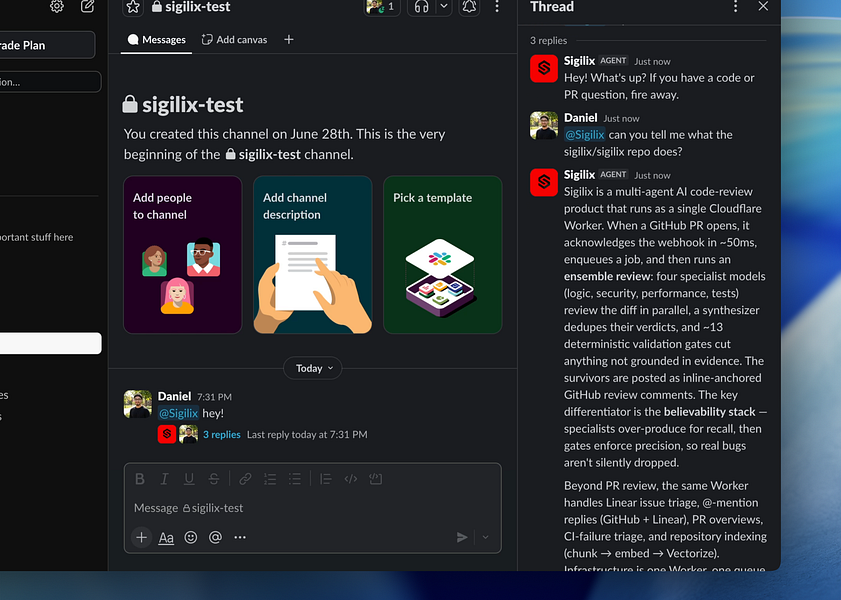The height and width of the screenshot is (600, 841).
Task: Open the settings gear in the sidebar header
Action: click(57, 6)
